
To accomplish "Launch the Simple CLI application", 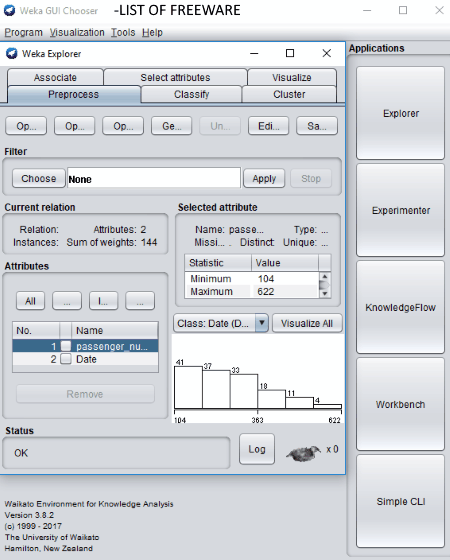I will pyautogui.click(x=400, y=501).
